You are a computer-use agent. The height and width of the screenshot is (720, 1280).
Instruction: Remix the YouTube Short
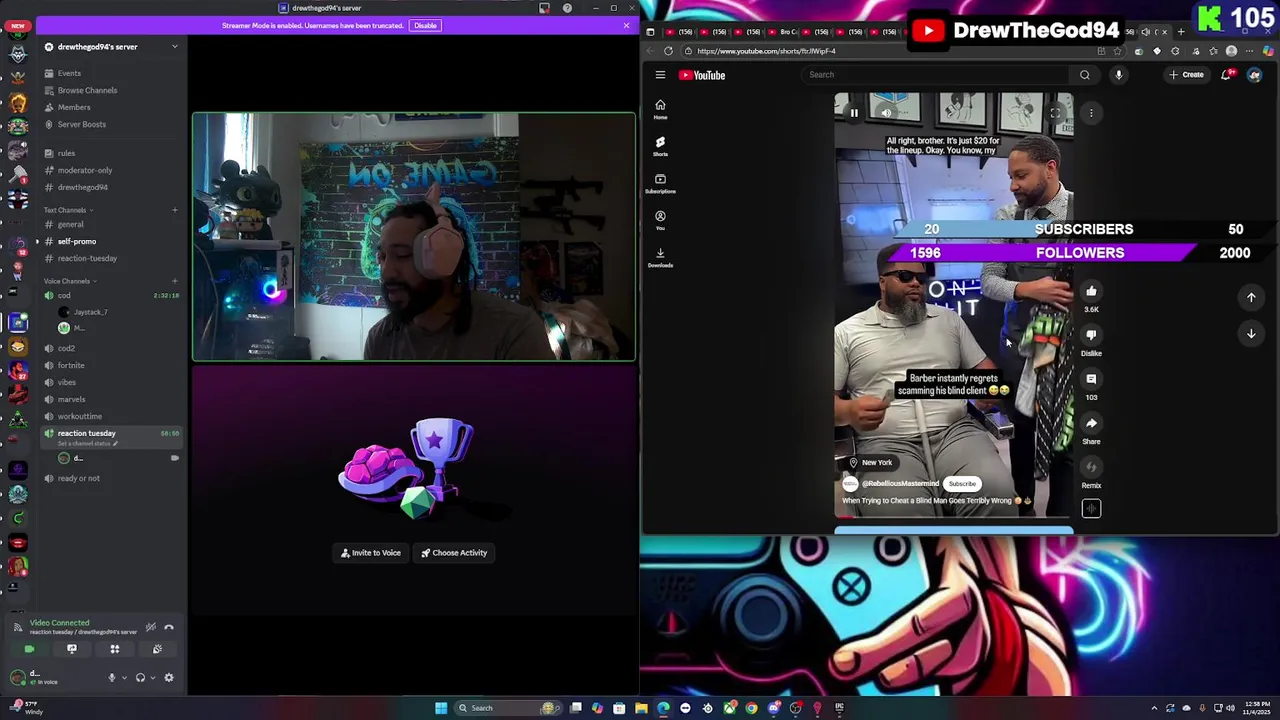(x=1091, y=467)
